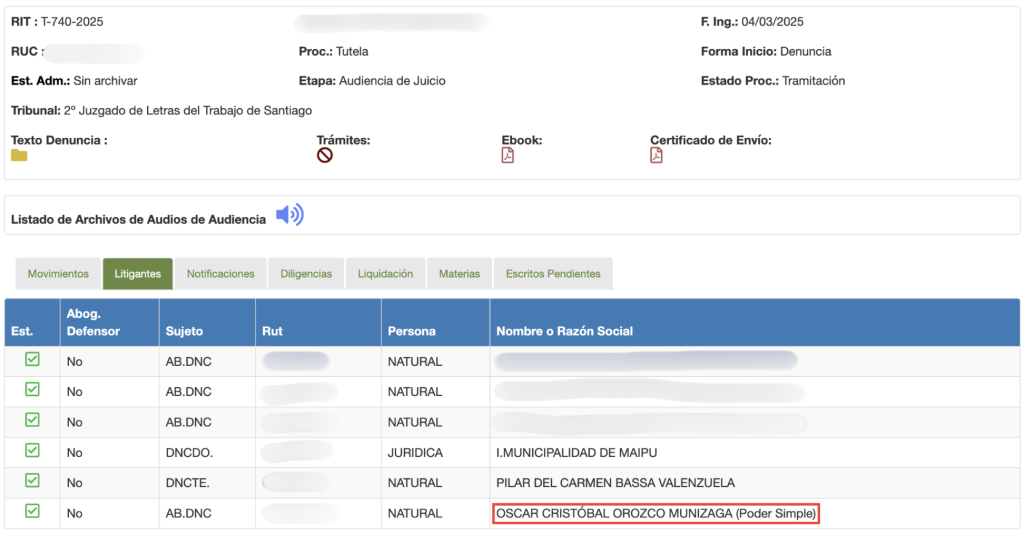Play audience audio via speaker icon
The height and width of the screenshot is (535, 1024).
pyautogui.click(x=289, y=215)
